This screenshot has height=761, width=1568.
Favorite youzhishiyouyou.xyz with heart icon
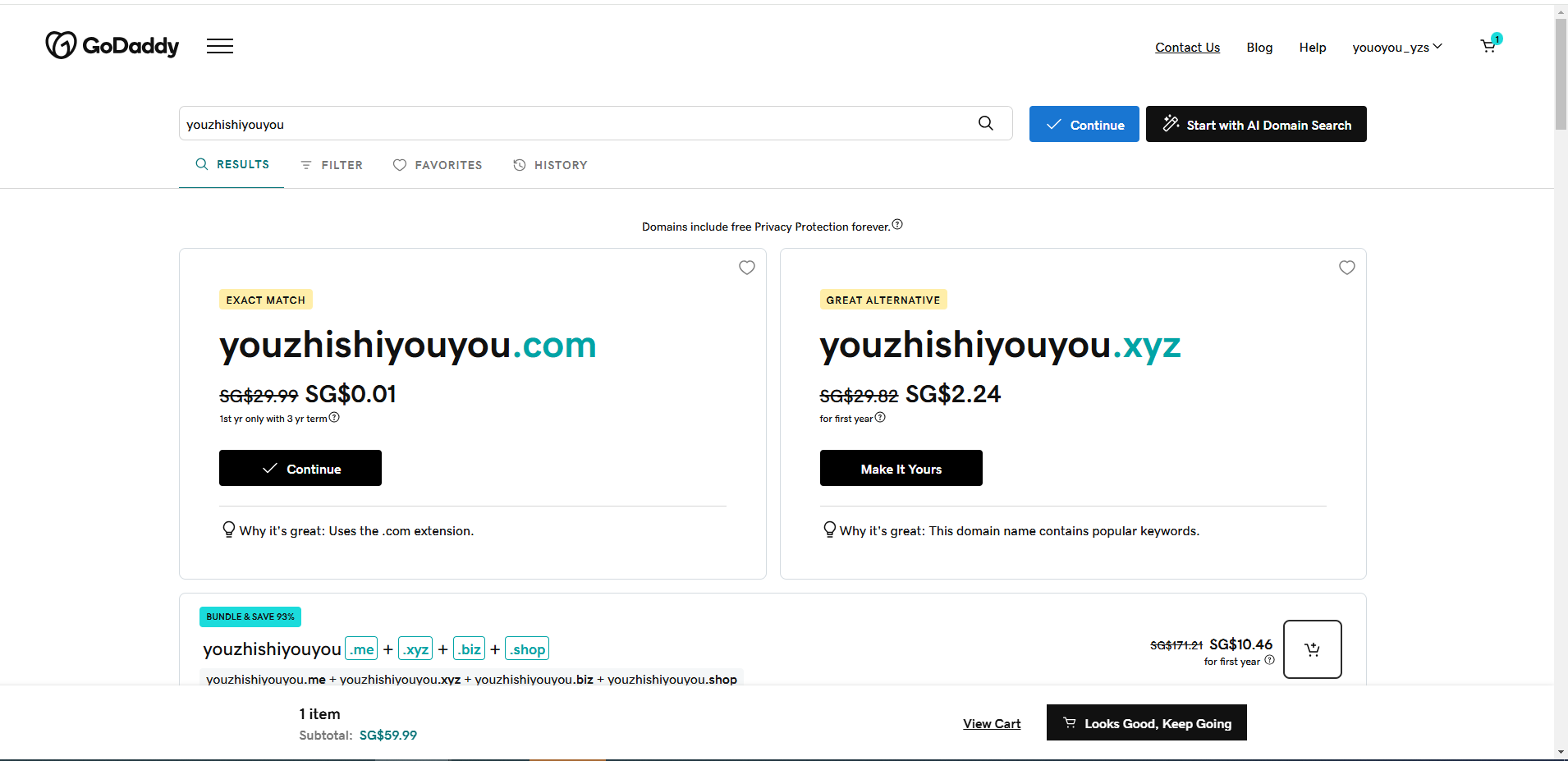point(1347,268)
